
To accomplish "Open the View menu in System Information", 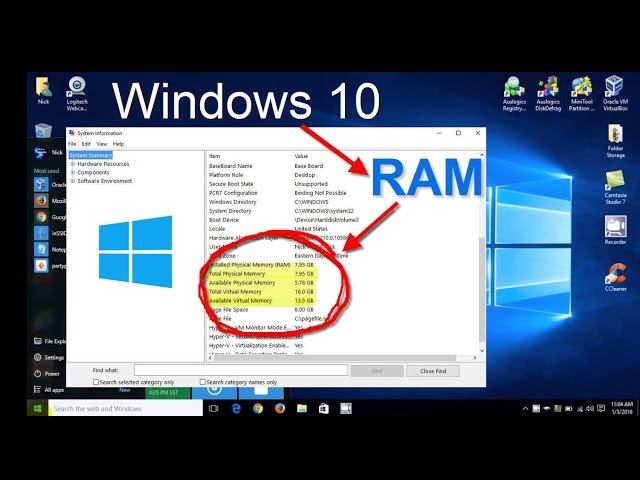I will pos(102,144).
